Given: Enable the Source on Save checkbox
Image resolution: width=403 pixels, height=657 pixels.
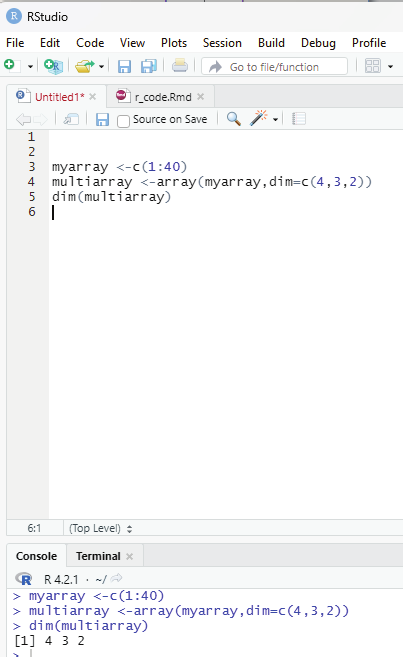Looking at the screenshot, I should point(123,121).
